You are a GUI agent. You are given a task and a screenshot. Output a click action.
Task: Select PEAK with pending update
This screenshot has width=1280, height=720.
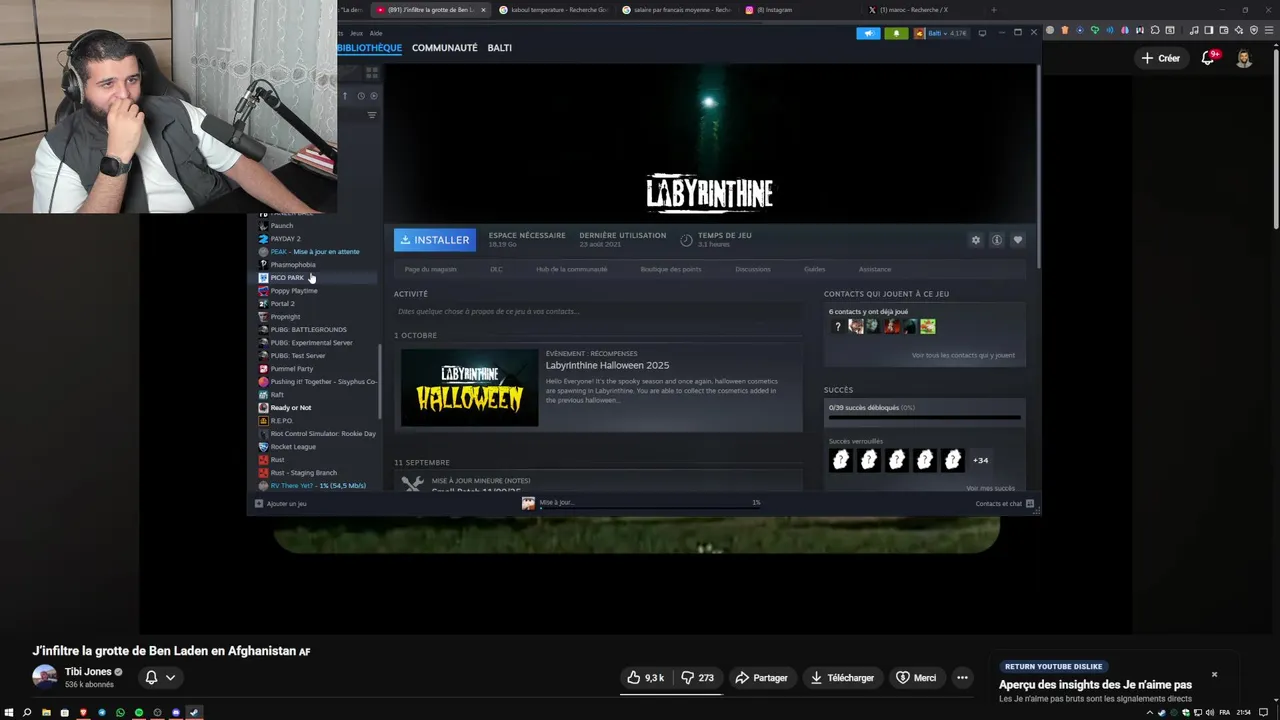[316, 252]
